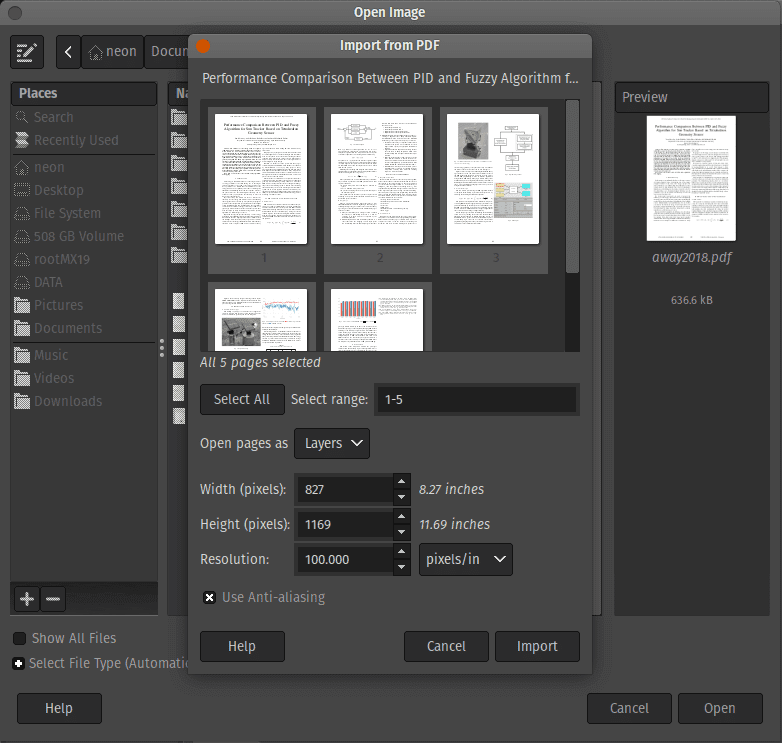The width and height of the screenshot is (782, 743).
Task: Click Help in the Import from PDF dialog
Action: (x=242, y=646)
